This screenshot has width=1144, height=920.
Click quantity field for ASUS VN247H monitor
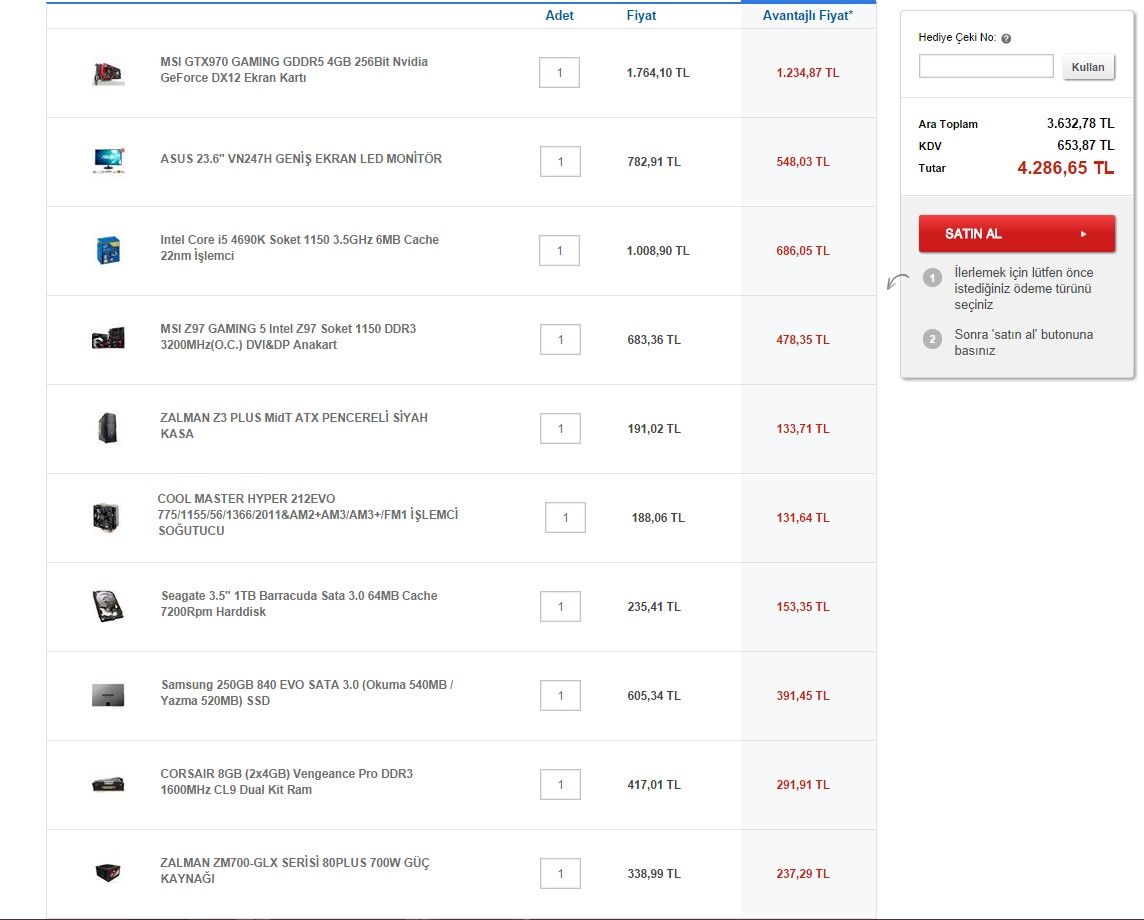(560, 161)
